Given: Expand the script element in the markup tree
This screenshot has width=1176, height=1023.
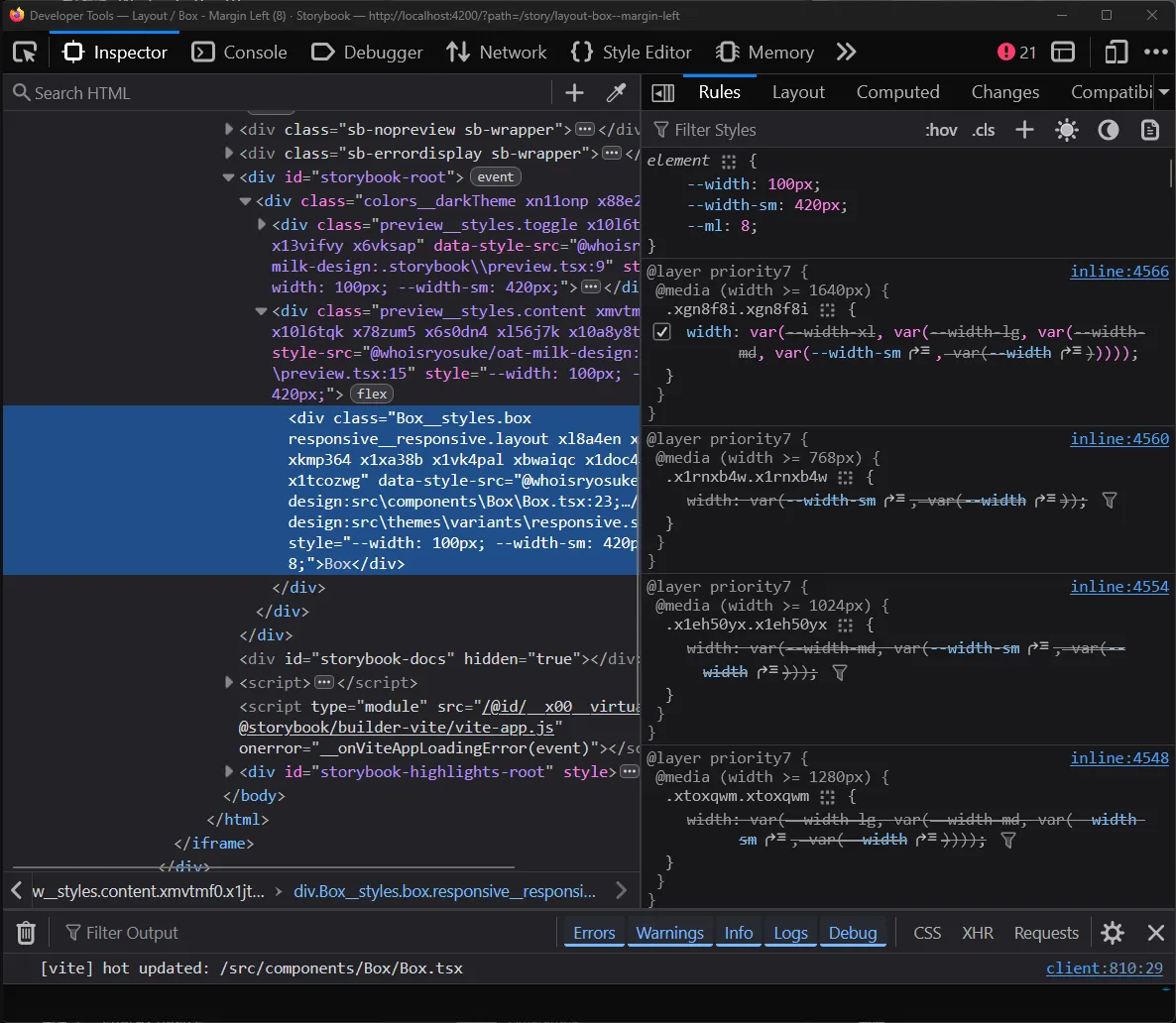Looking at the screenshot, I should tap(229, 682).
